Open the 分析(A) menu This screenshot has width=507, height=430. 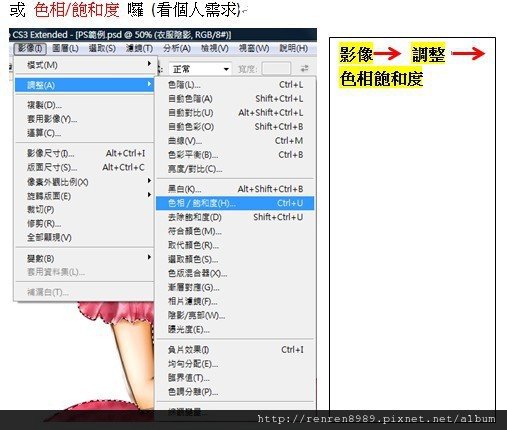177,49
